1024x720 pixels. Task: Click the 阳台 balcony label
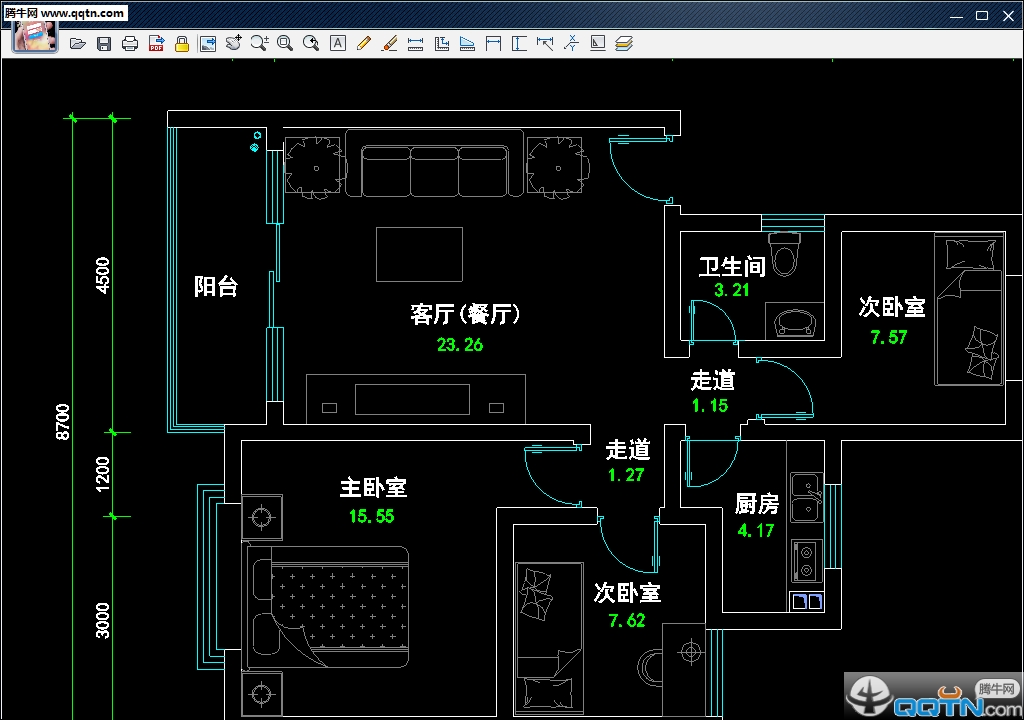pyautogui.click(x=216, y=286)
